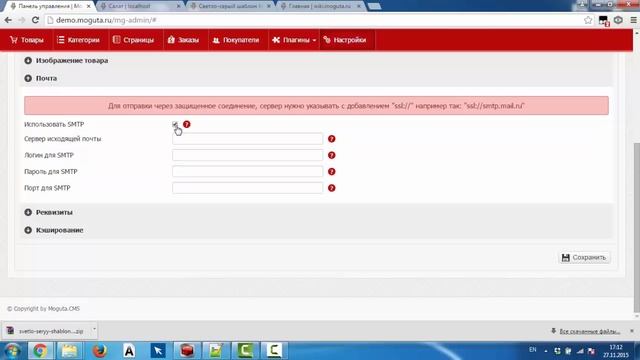
Task: Open File Explorer from the taskbar
Action: click(69, 351)
